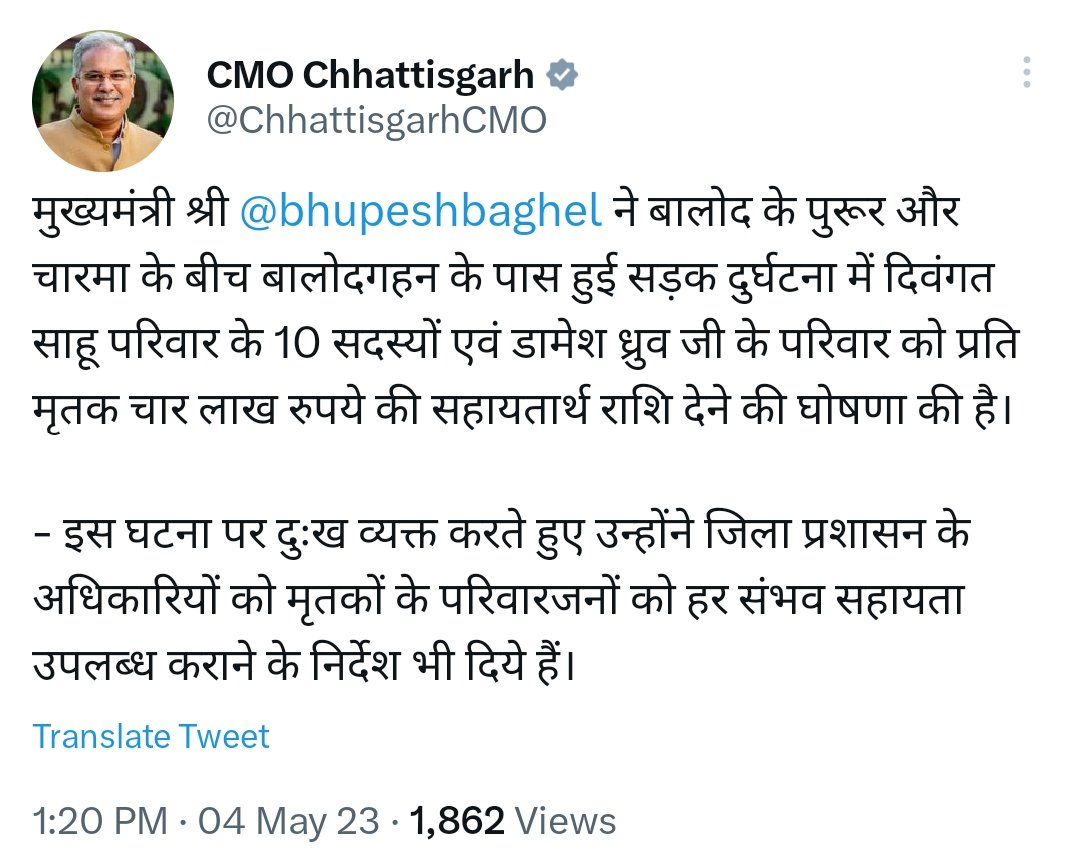The height and width of the screenshot is (867, 1073).
Task: Open the three-dot more options menu
Action: tap(1027, 73)
